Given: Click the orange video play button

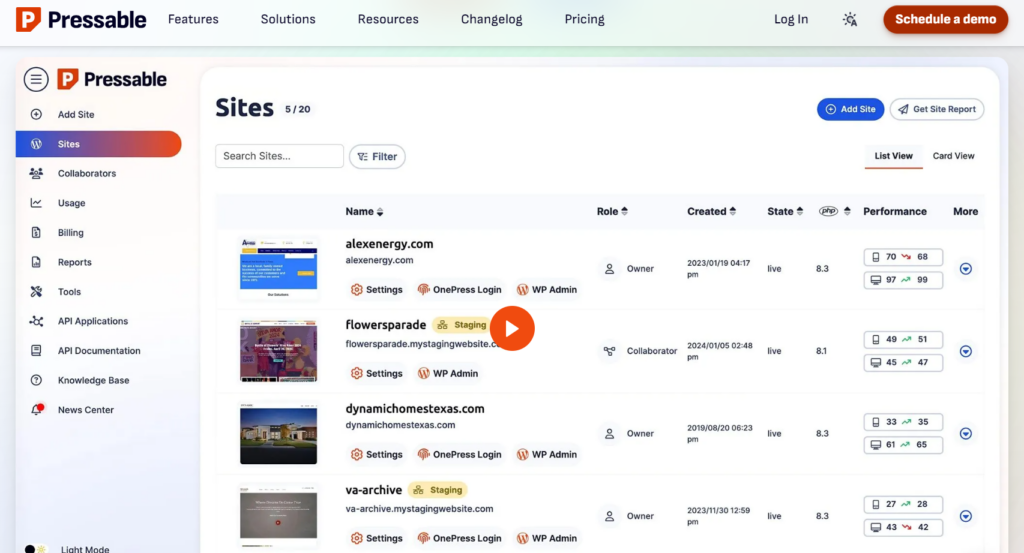Looking at the screenshot, I should (512, 328).
